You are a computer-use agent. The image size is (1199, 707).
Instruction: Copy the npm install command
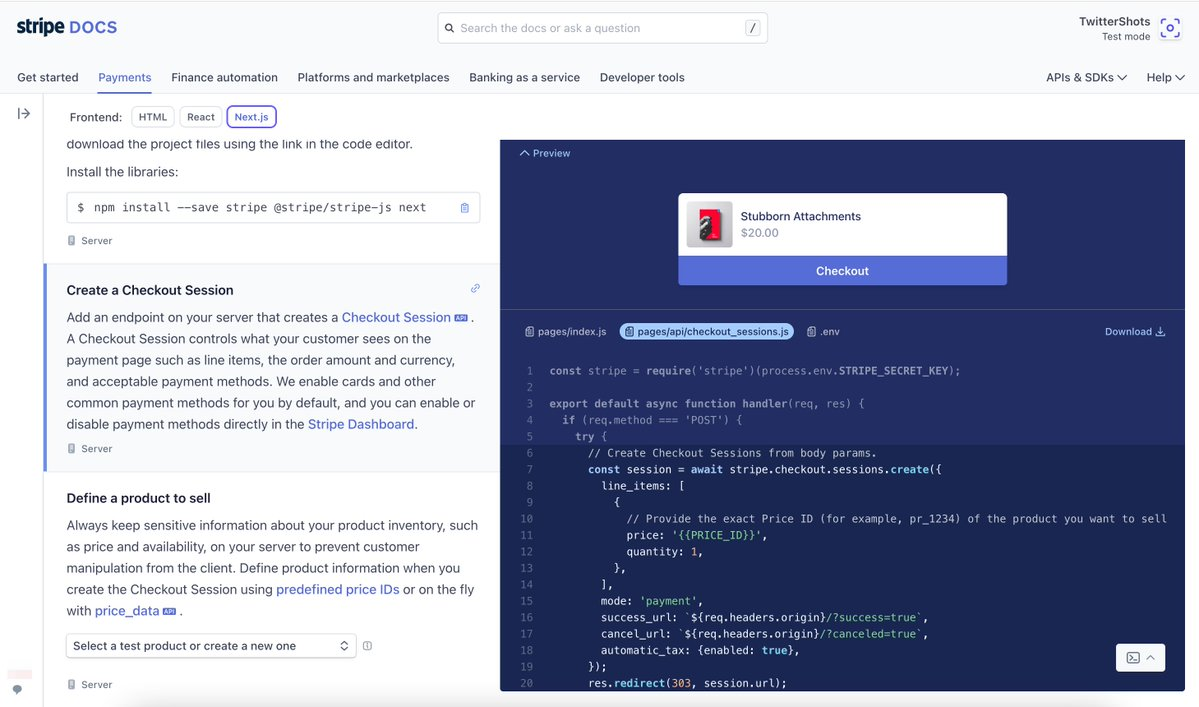tap(464, 208)
